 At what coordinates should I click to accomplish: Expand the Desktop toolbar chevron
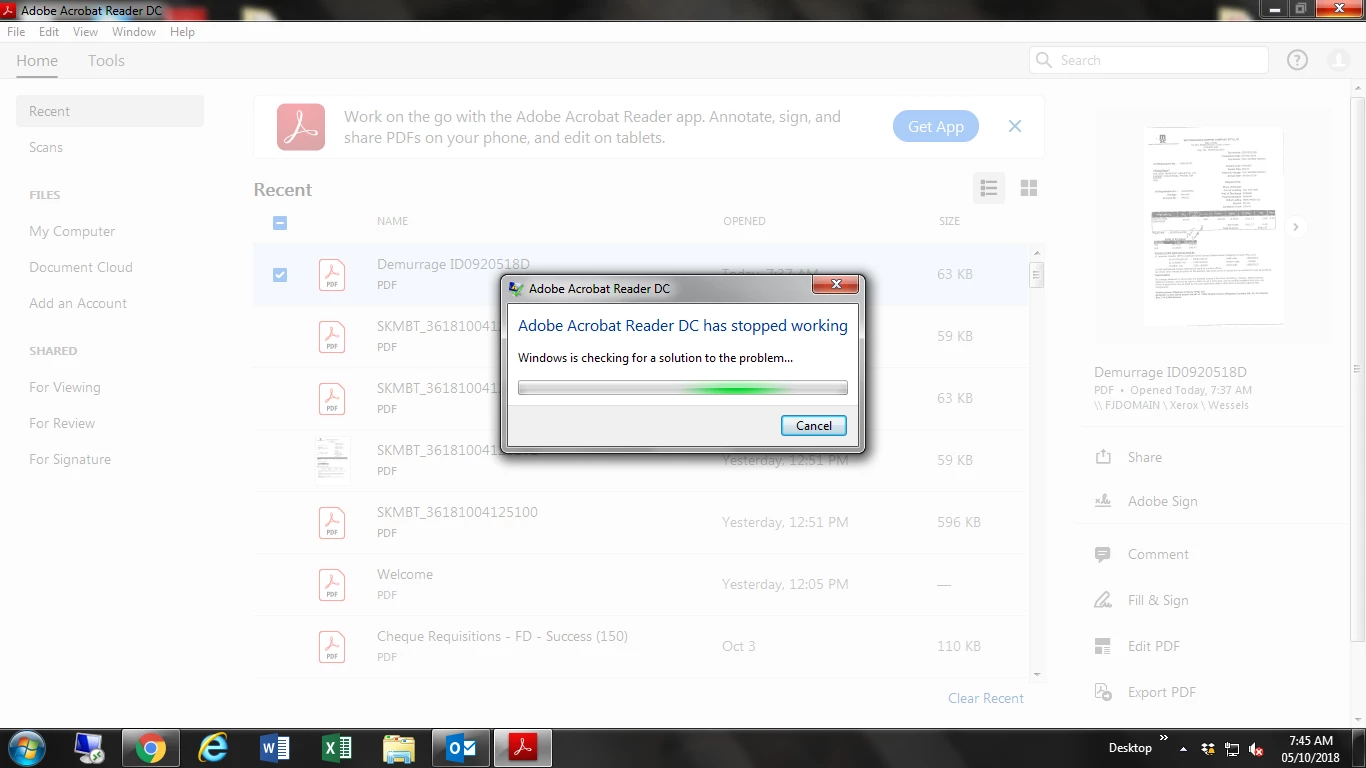1163,740
